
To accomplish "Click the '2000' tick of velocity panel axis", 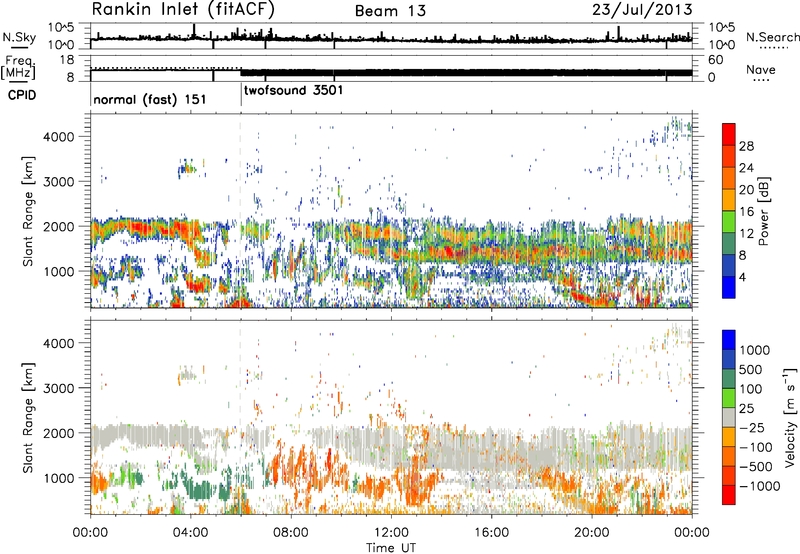I will (x=58, y=433).
